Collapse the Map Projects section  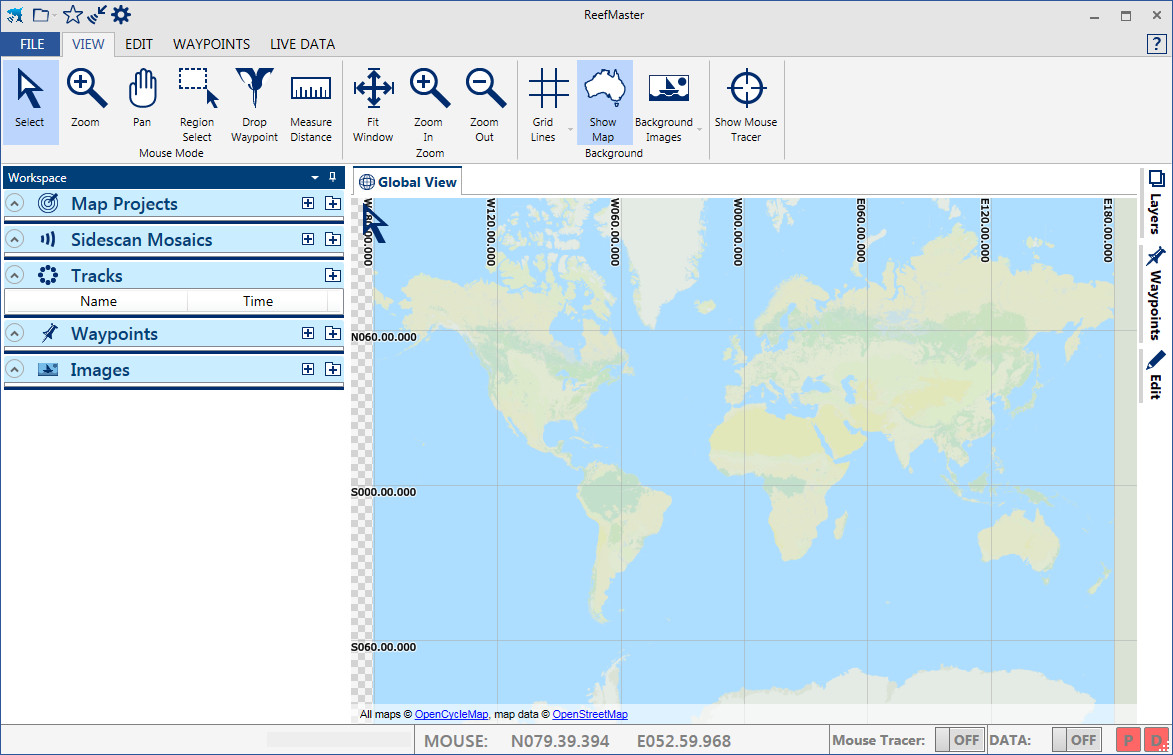[x=14, y=202]
